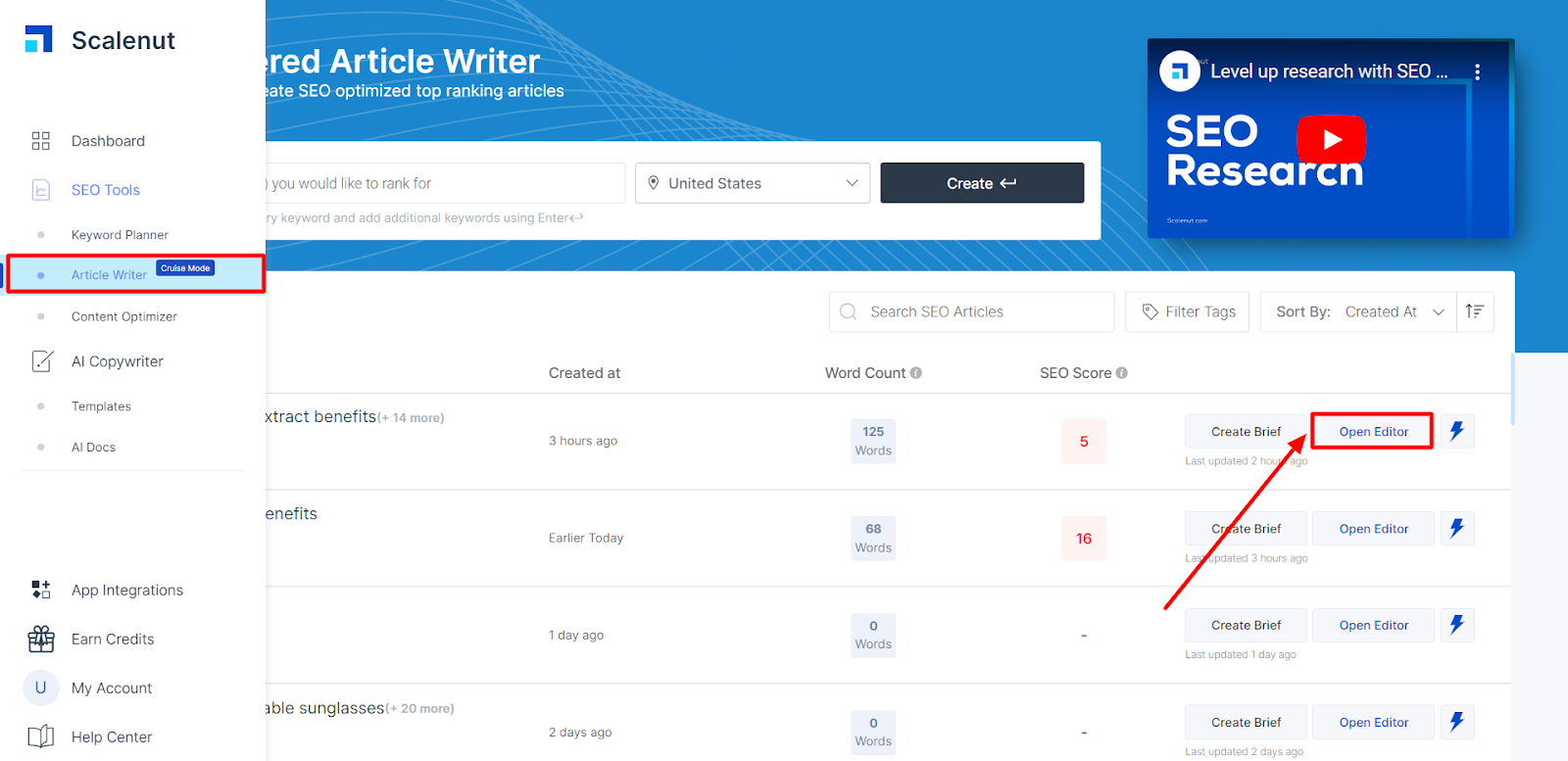Open Editor for the 2 days ago article

coord(1373,723)
